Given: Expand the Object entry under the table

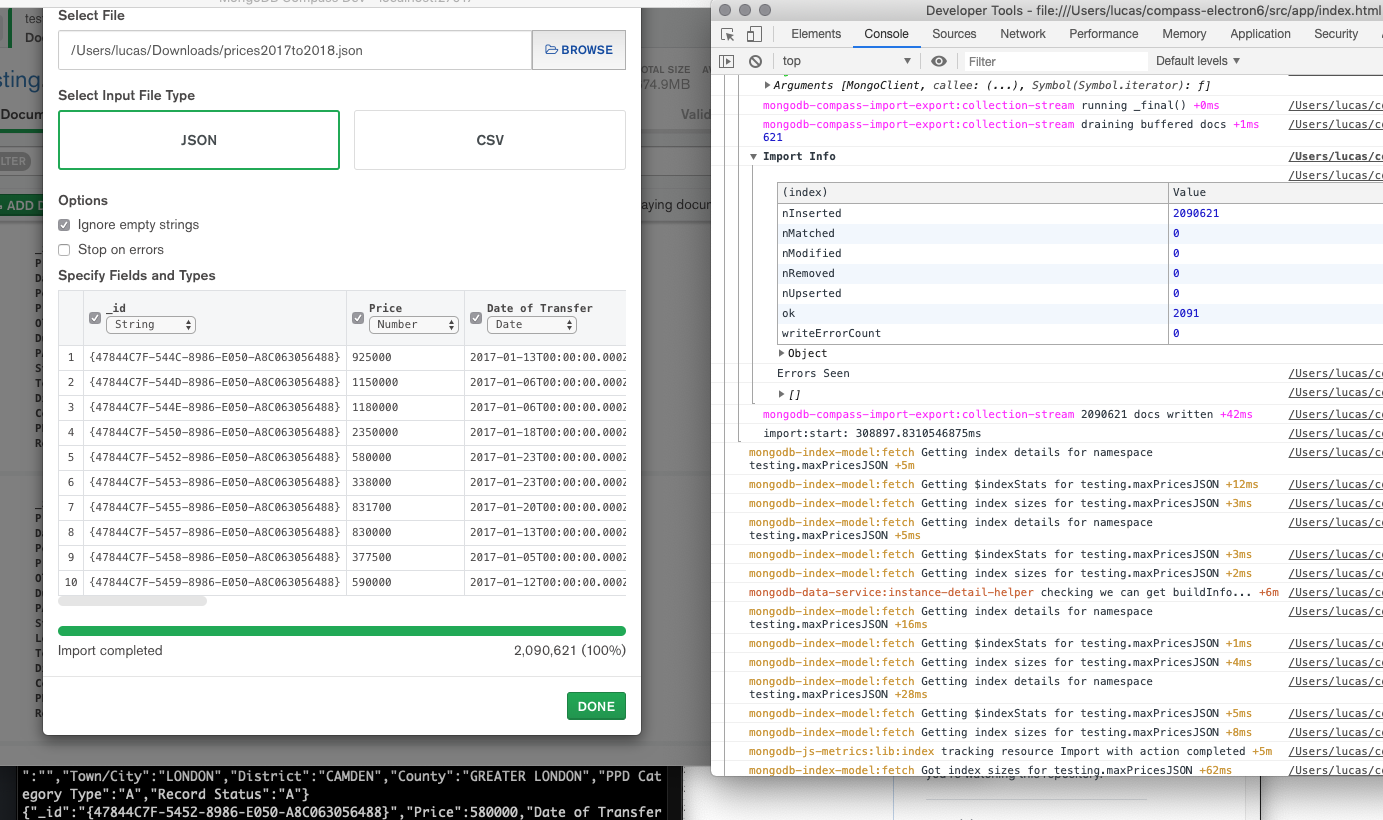Looking at the screenshot, I should 782,354.
